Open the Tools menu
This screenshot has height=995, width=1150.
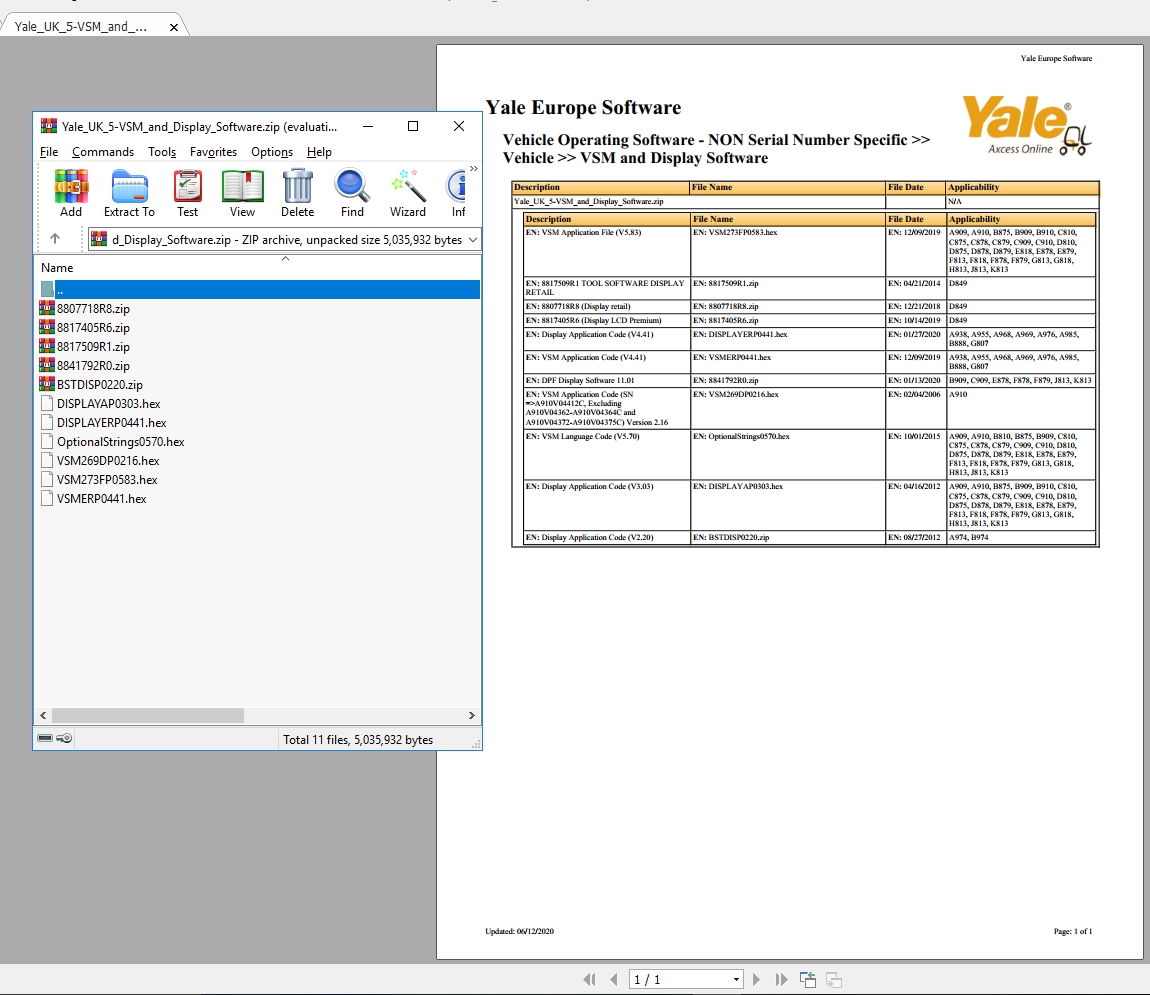pos(162,152)
